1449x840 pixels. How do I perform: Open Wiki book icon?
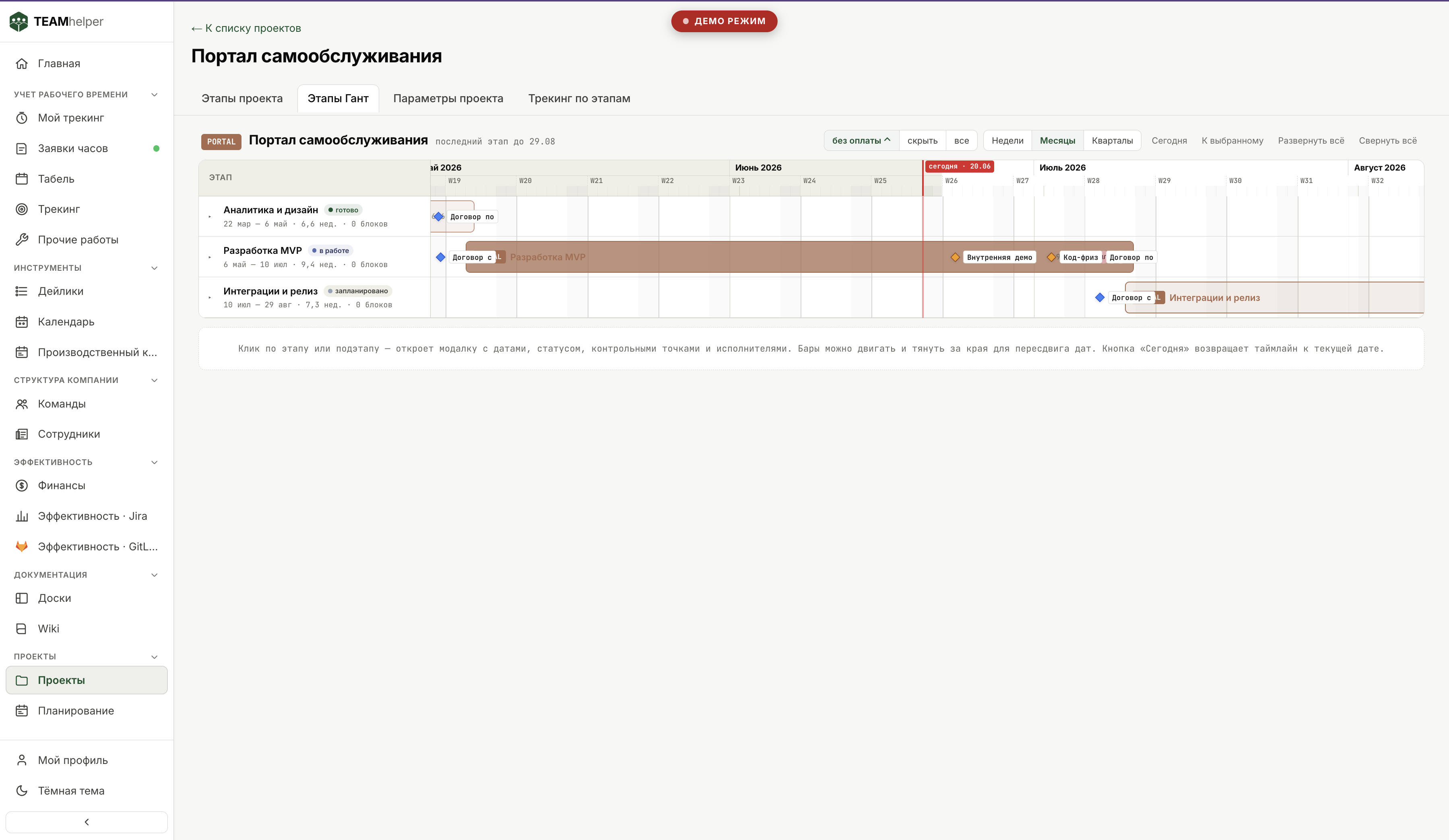(22, 628)
